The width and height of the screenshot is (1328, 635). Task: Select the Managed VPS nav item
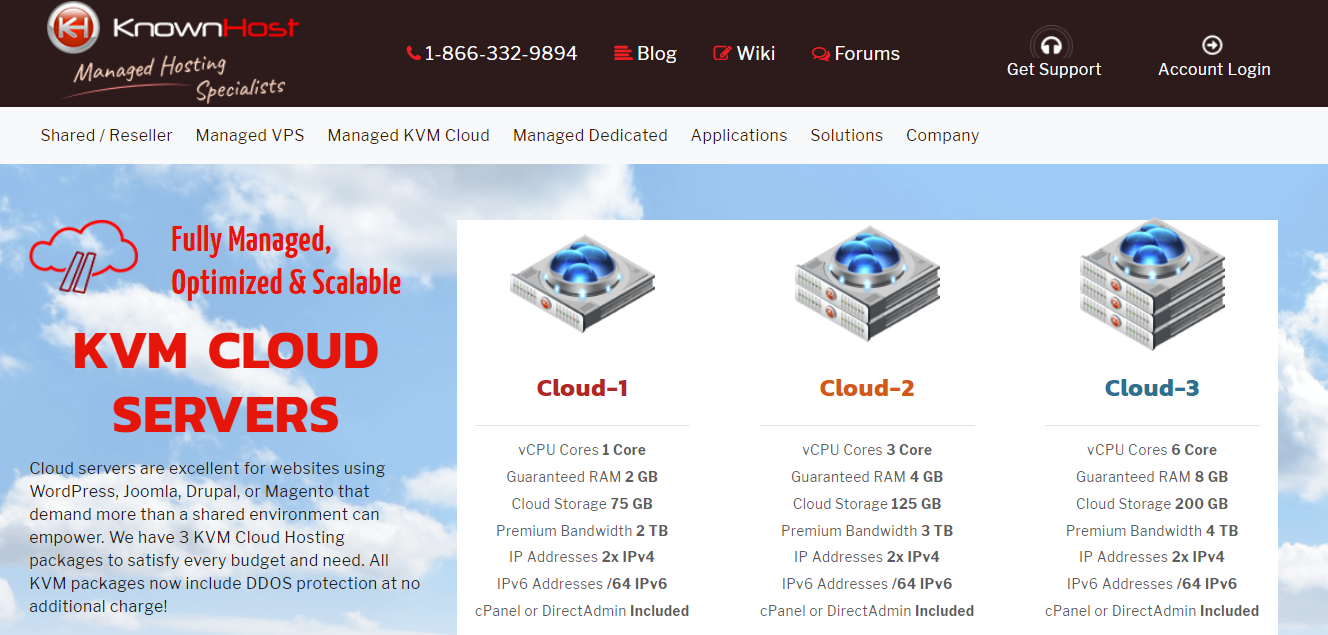click(249, 135)
